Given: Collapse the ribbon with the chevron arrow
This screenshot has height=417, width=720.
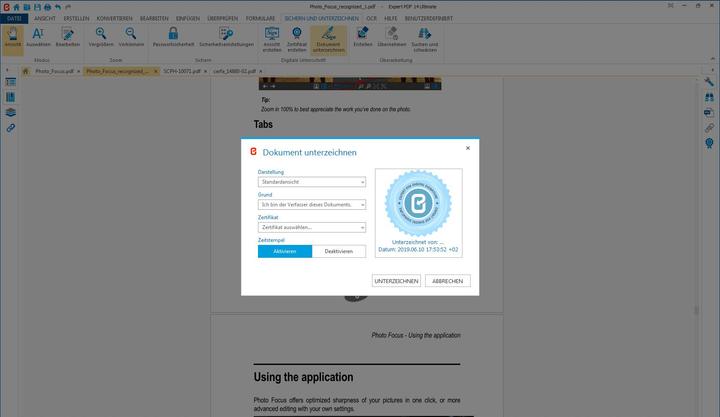Looking at the screenshot, I should [x=713, y=59].
